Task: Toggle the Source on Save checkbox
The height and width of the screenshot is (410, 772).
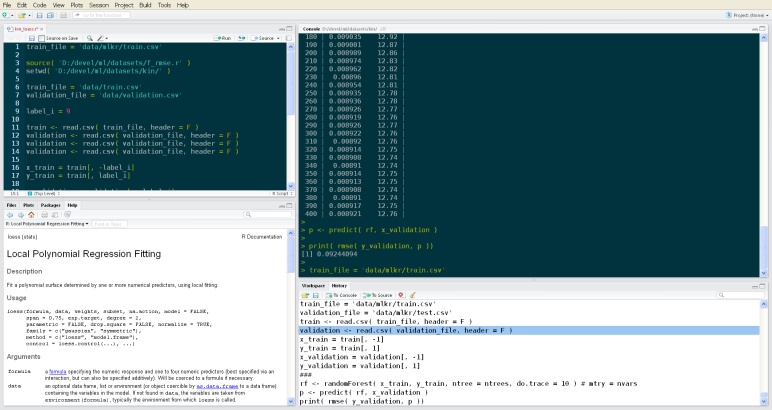Action: click(41, 38)
